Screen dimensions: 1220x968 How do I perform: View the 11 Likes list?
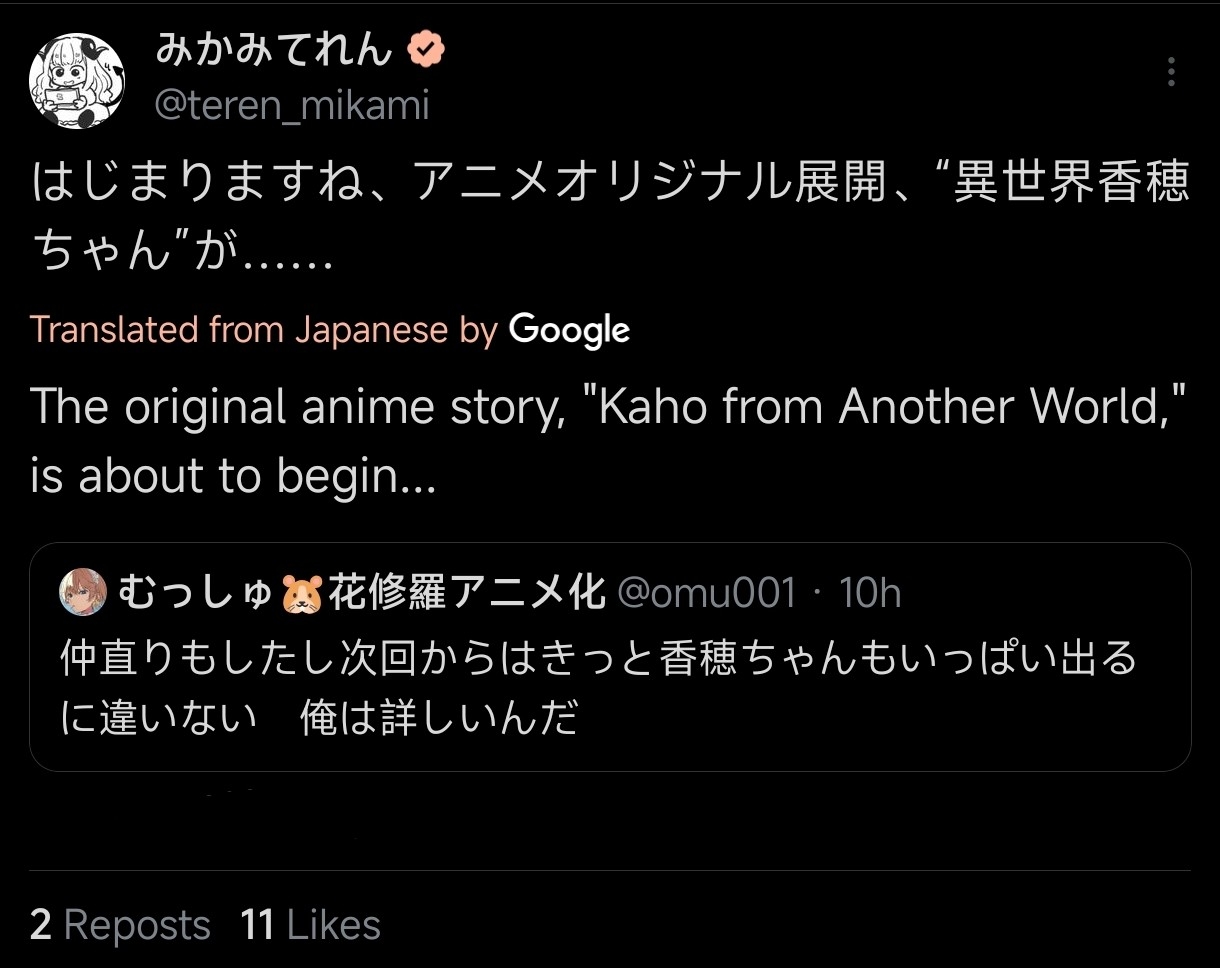[310, 925]
